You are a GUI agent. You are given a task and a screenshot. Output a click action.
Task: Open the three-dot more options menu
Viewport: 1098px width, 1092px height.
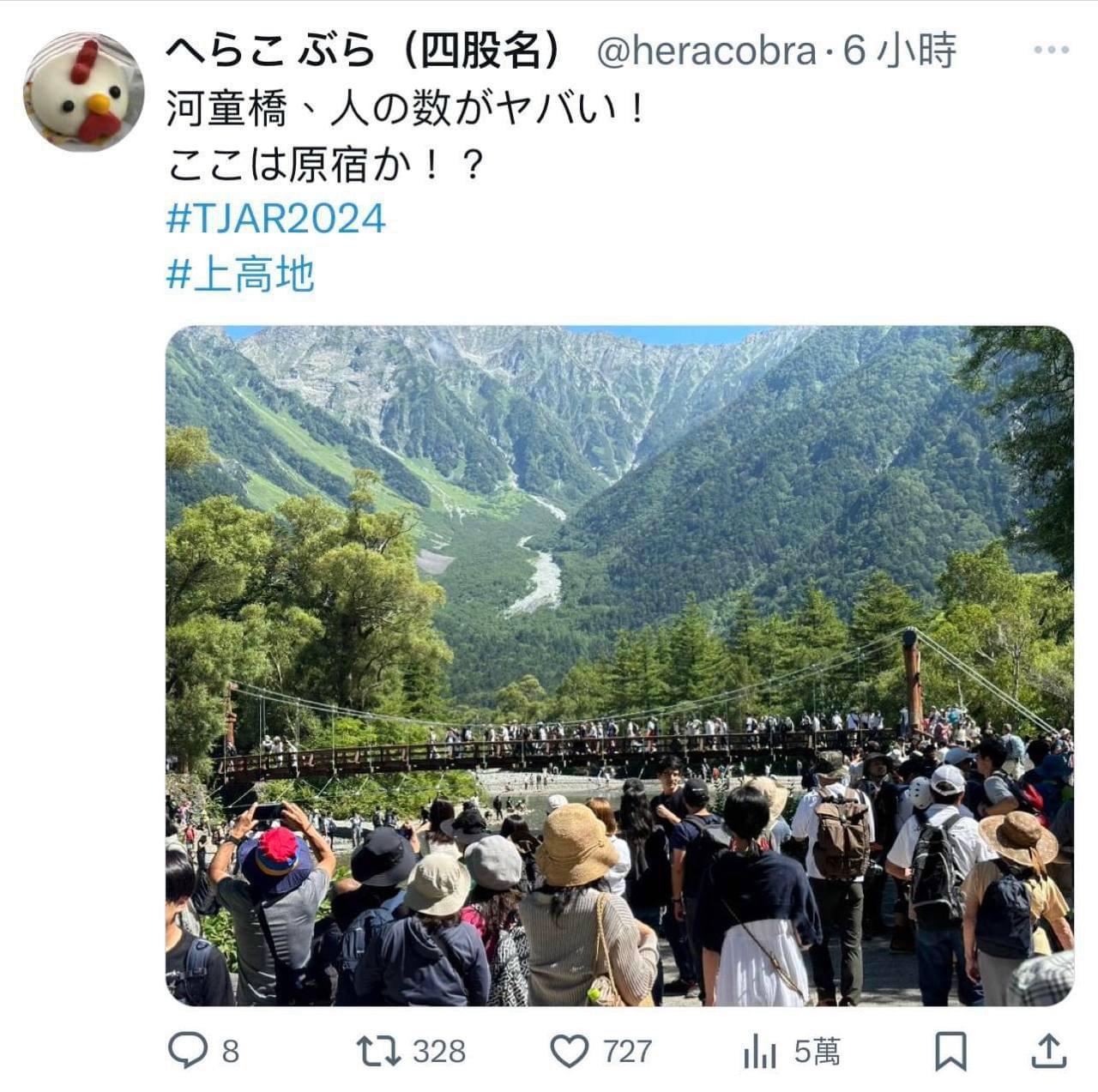click(x=1051, y=51)
